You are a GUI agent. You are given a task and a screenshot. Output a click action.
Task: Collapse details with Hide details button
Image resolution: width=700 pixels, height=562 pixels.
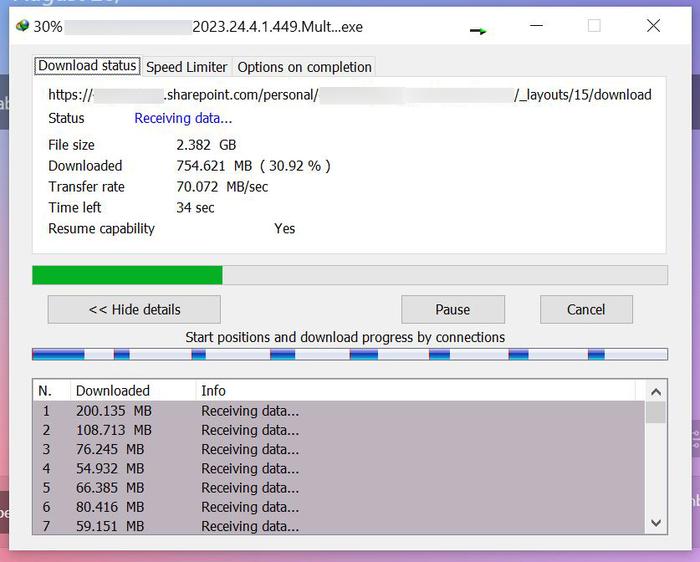(134, 309)
